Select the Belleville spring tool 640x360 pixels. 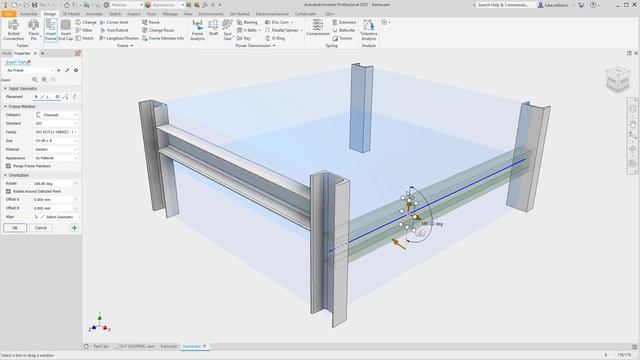(x=344, y=30)
